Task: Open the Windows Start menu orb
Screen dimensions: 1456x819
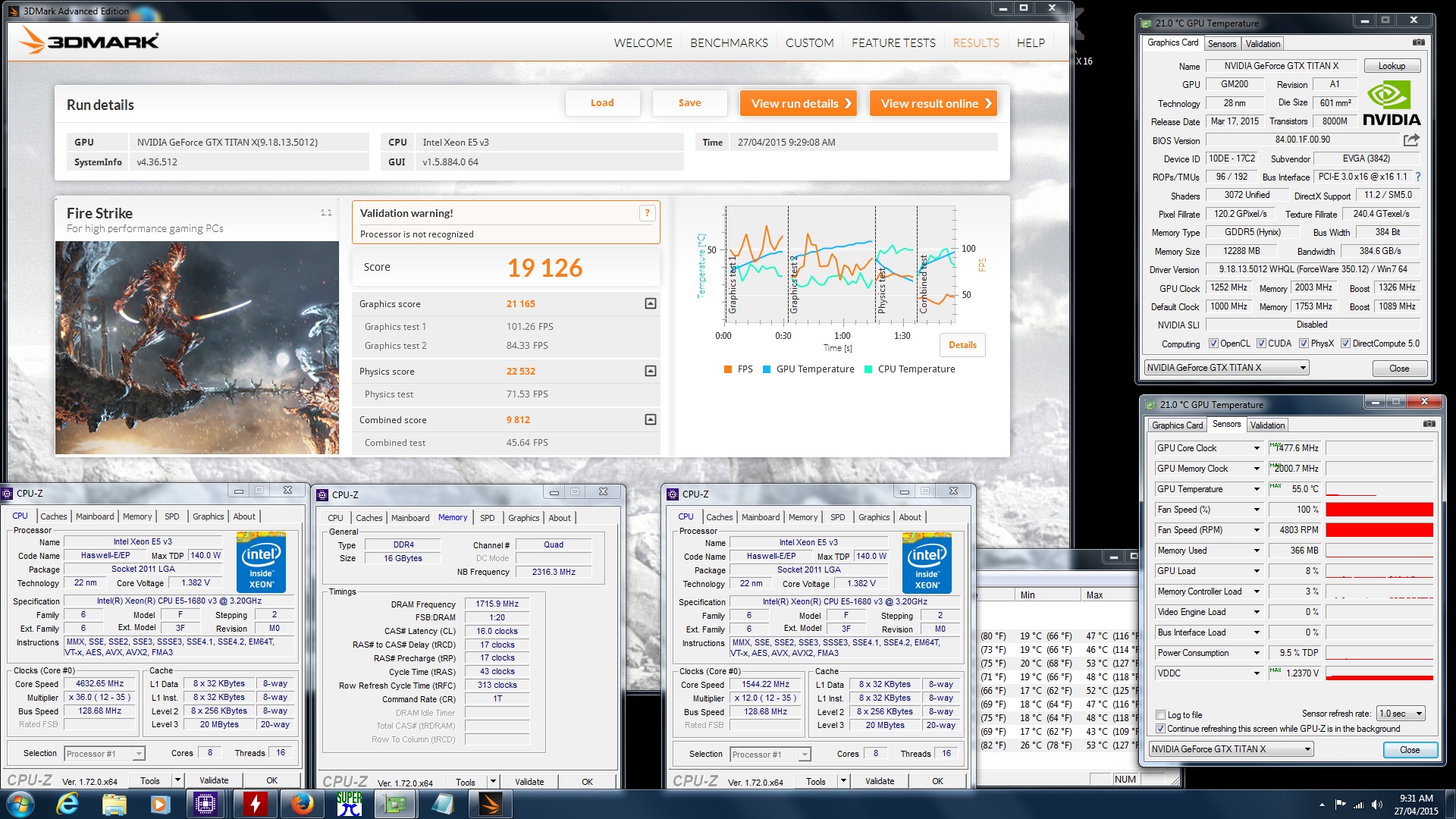Action: (x=20, y=804)
